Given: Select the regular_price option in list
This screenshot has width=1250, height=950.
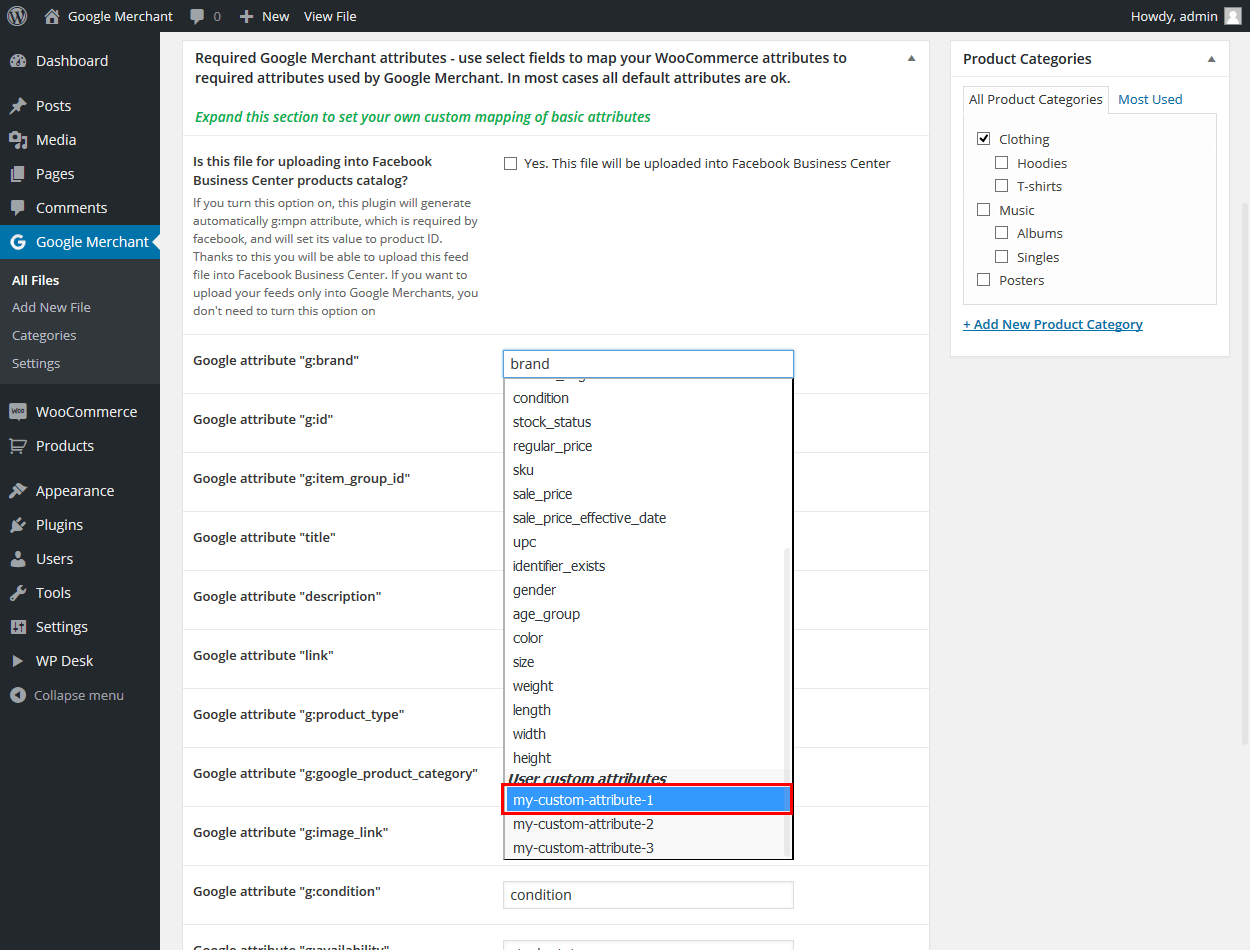Looking at the screenshot, I should click(x=648, y=446).
